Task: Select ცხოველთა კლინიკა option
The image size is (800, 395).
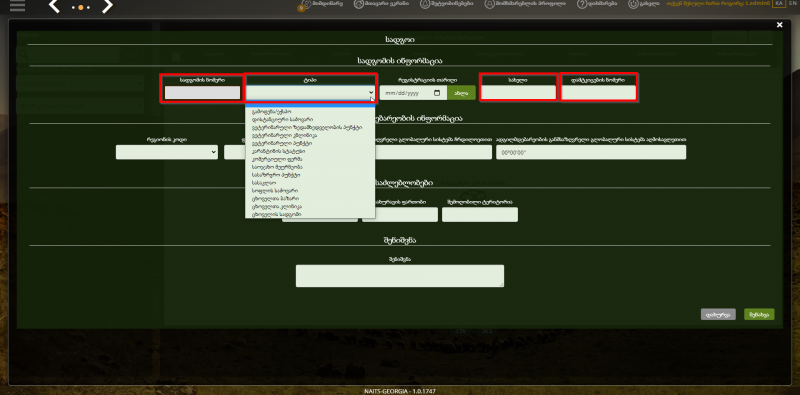Action: click(310, 206)
